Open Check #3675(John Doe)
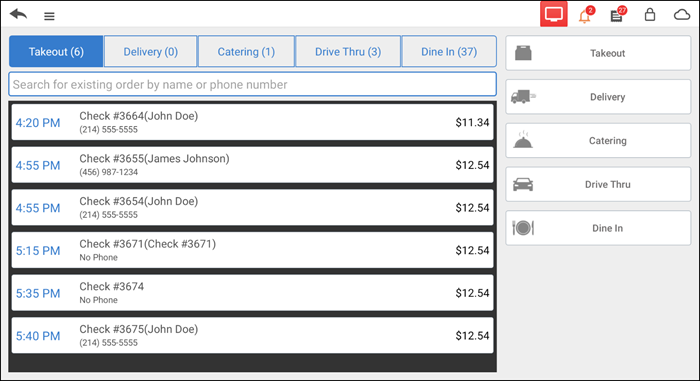Image resolution: width=700 pixels, height=381 pixels. tap(252, 335)
